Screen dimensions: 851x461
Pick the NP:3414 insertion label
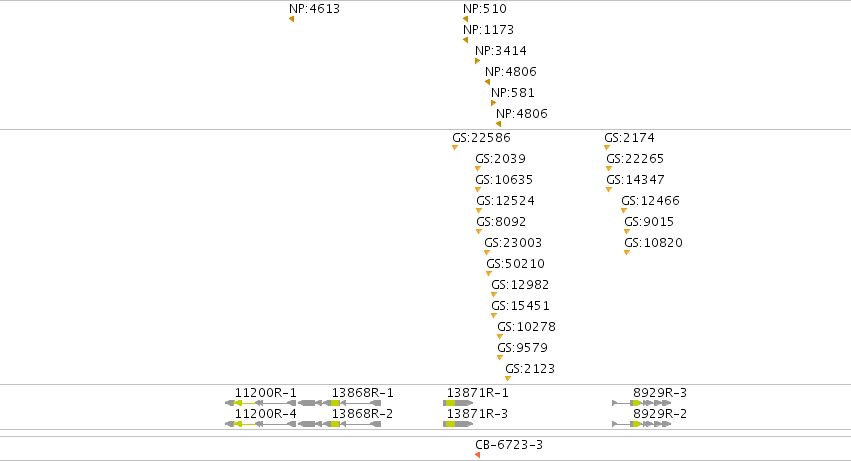[x=501, y=51]
